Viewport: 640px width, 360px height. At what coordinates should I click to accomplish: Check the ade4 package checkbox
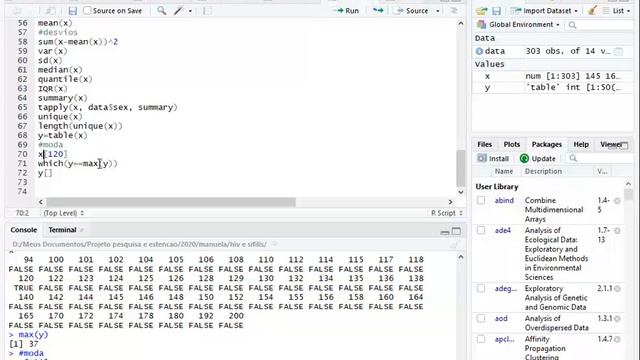coord(481,230)
